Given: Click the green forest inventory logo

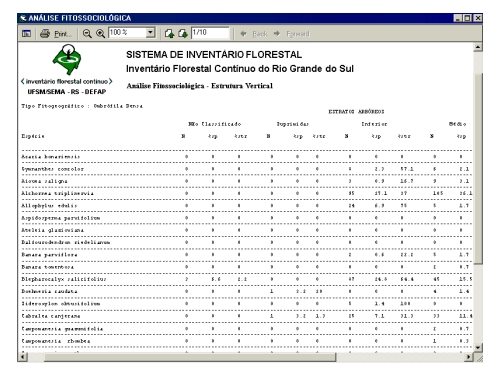Looking at the screenshot, I should [67, 59].
